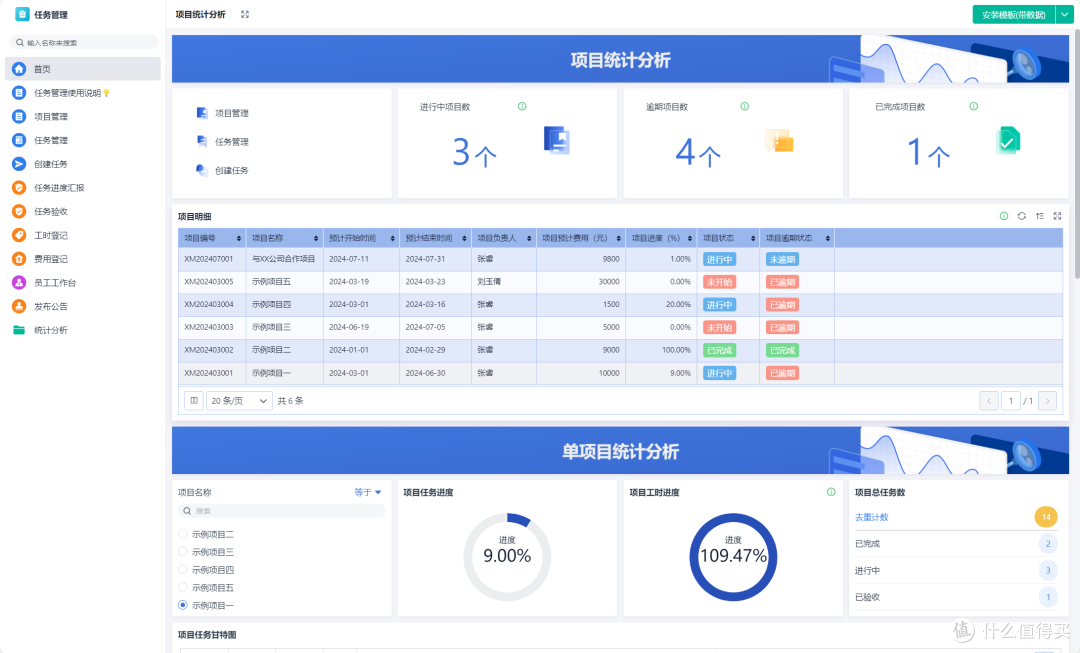
Task: Click info icon in 项目明细 table toolbar
Action: (x=1004, y=216)
